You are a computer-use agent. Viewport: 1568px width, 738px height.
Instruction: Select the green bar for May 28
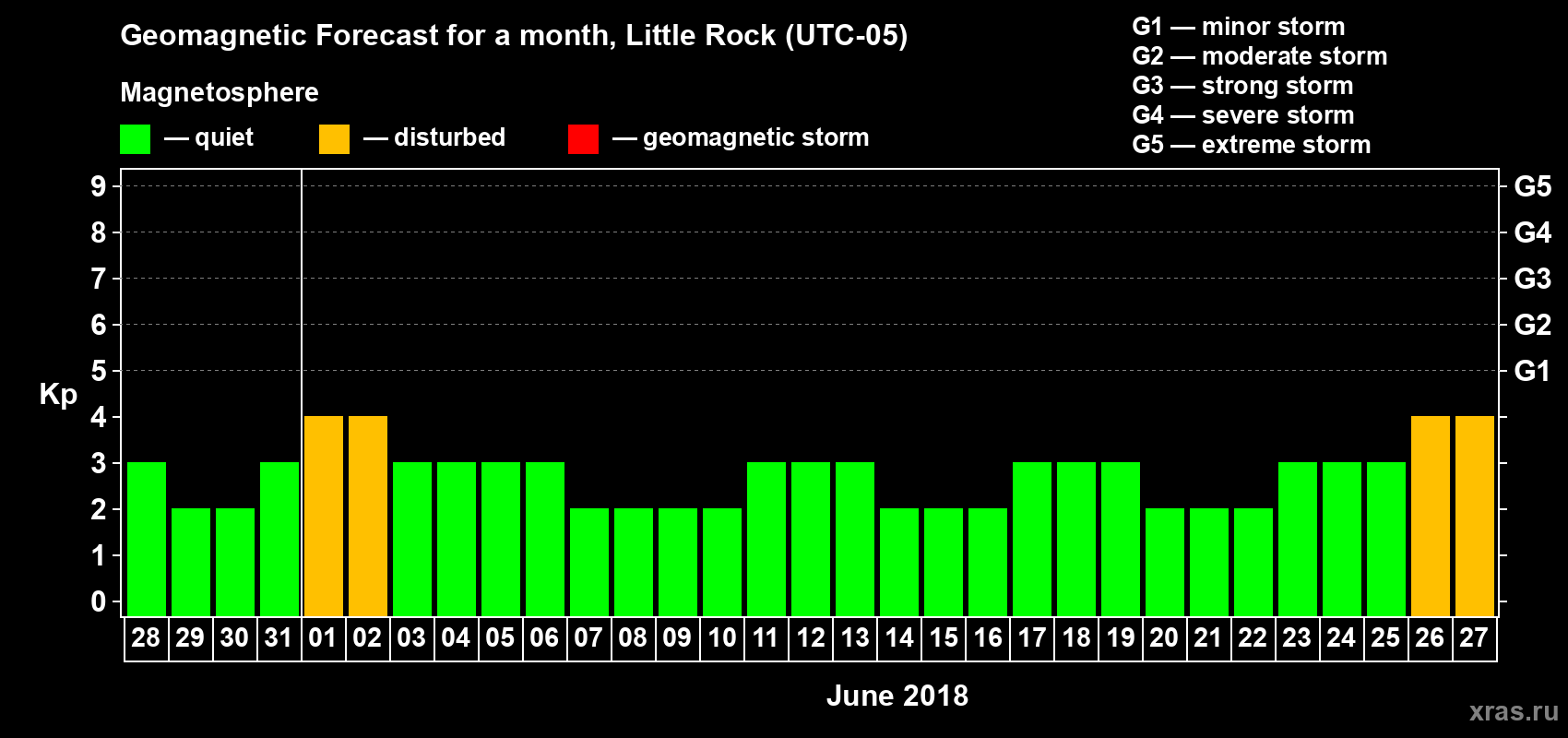click(x=147, y=540)
